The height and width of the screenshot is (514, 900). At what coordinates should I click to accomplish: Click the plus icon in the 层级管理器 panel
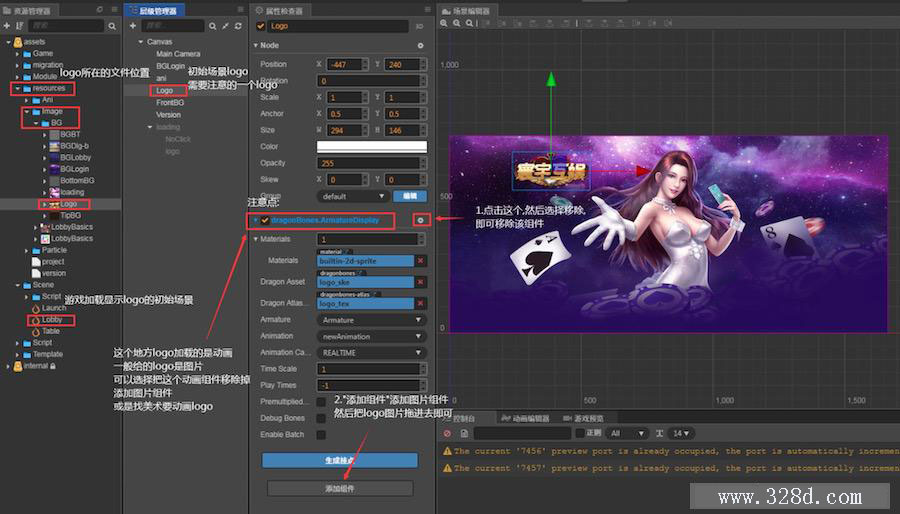tap(133, 25)
